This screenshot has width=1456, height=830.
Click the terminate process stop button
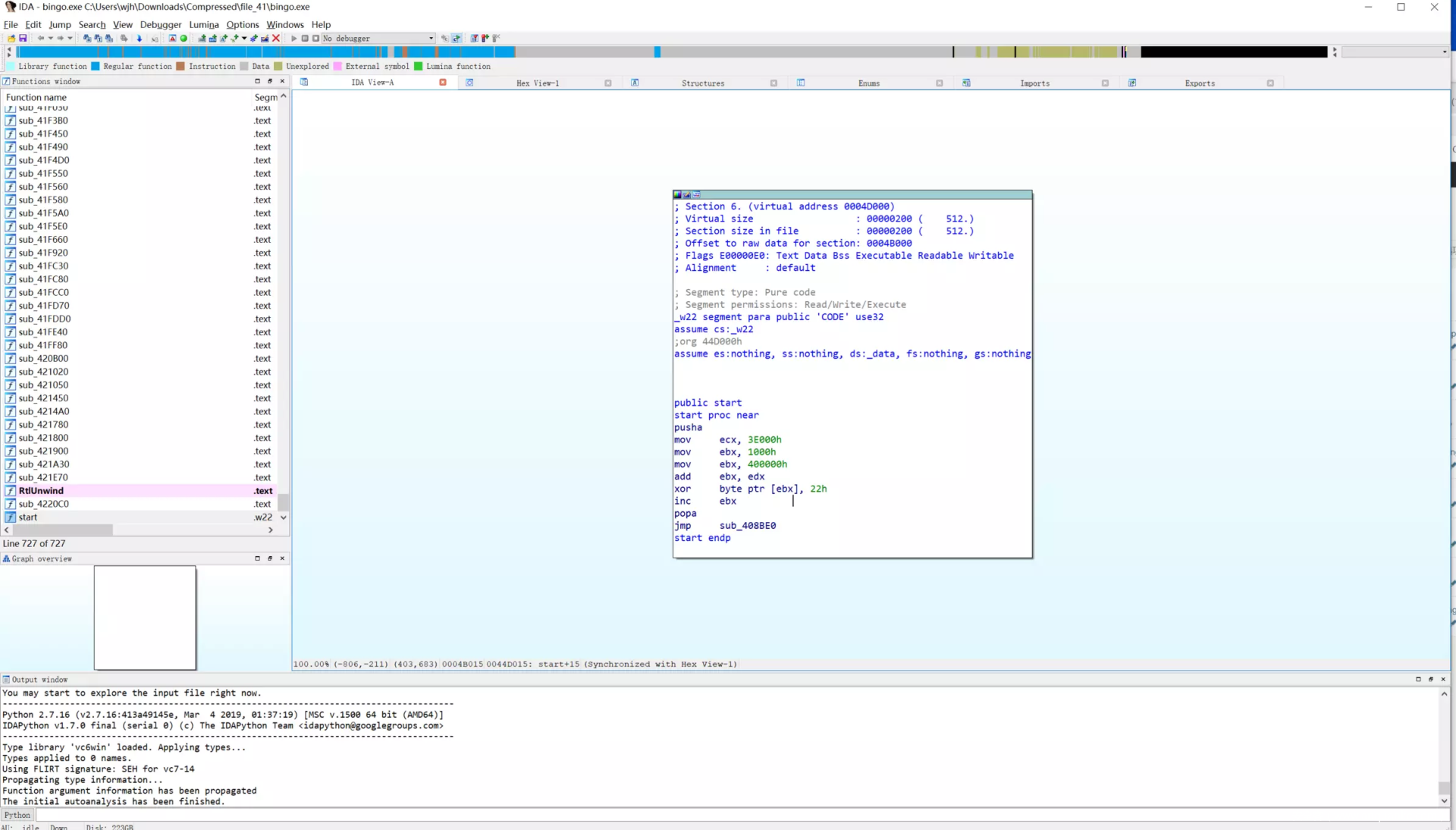point(315,38)
